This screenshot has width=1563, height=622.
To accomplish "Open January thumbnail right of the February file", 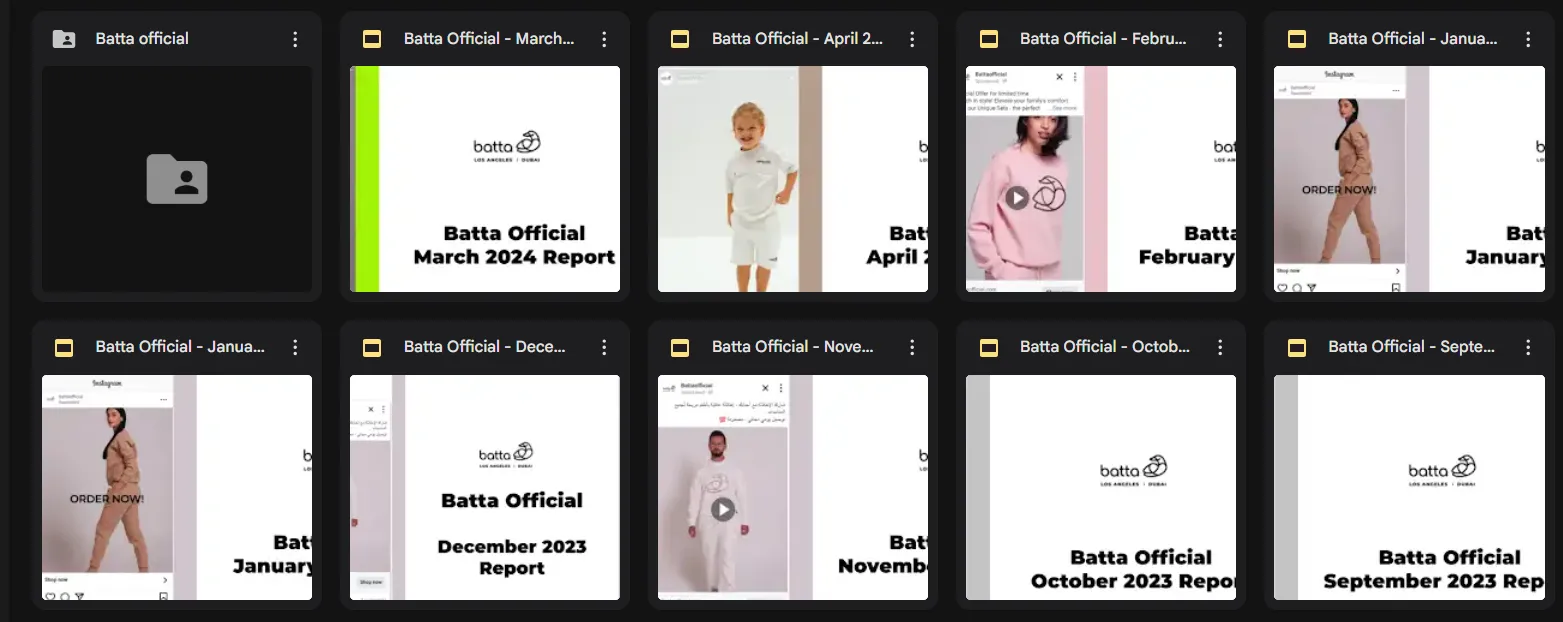I will tap(1409, 179).
